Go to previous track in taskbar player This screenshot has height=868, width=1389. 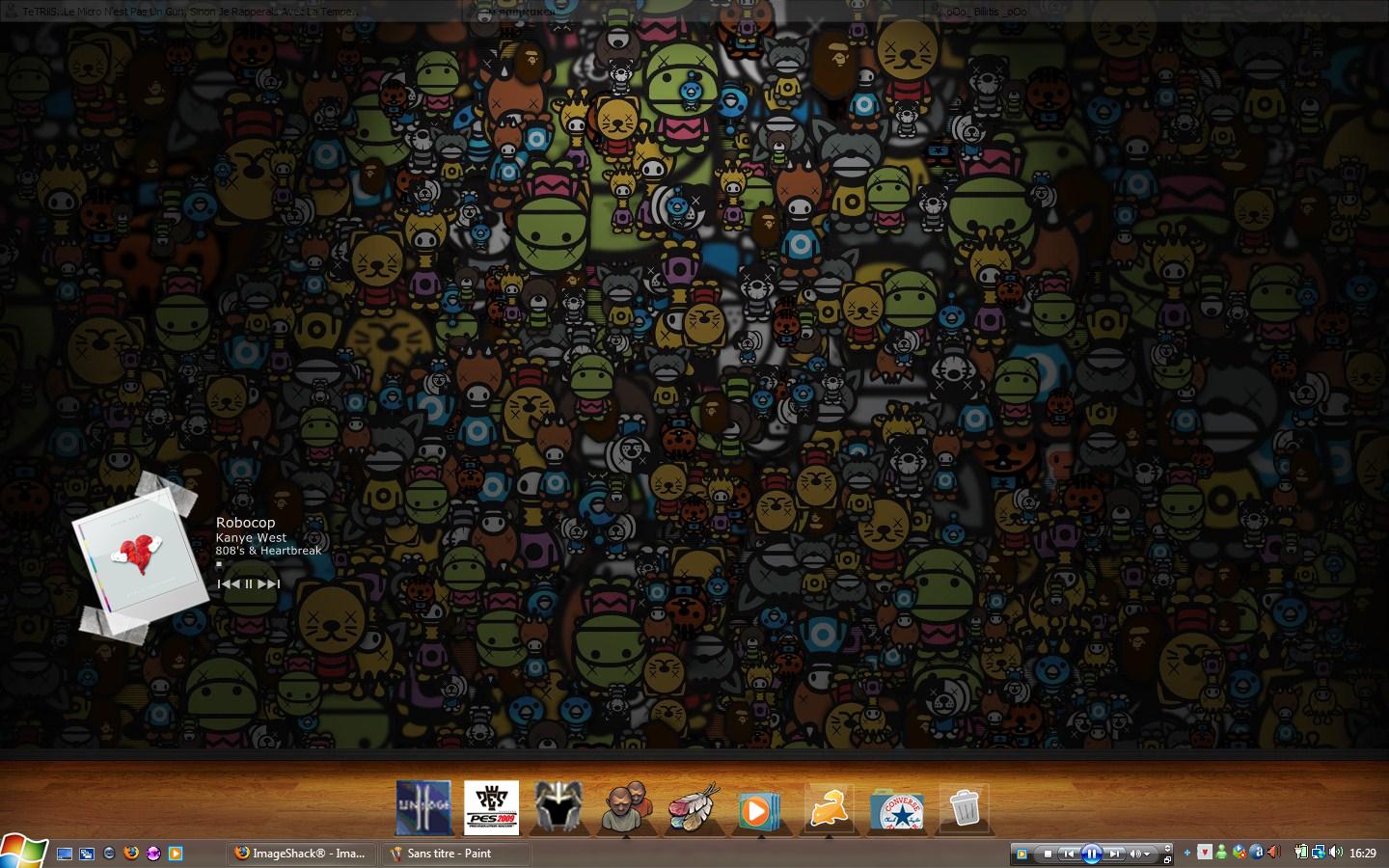pyautogui.click(x=1069, y=854)
